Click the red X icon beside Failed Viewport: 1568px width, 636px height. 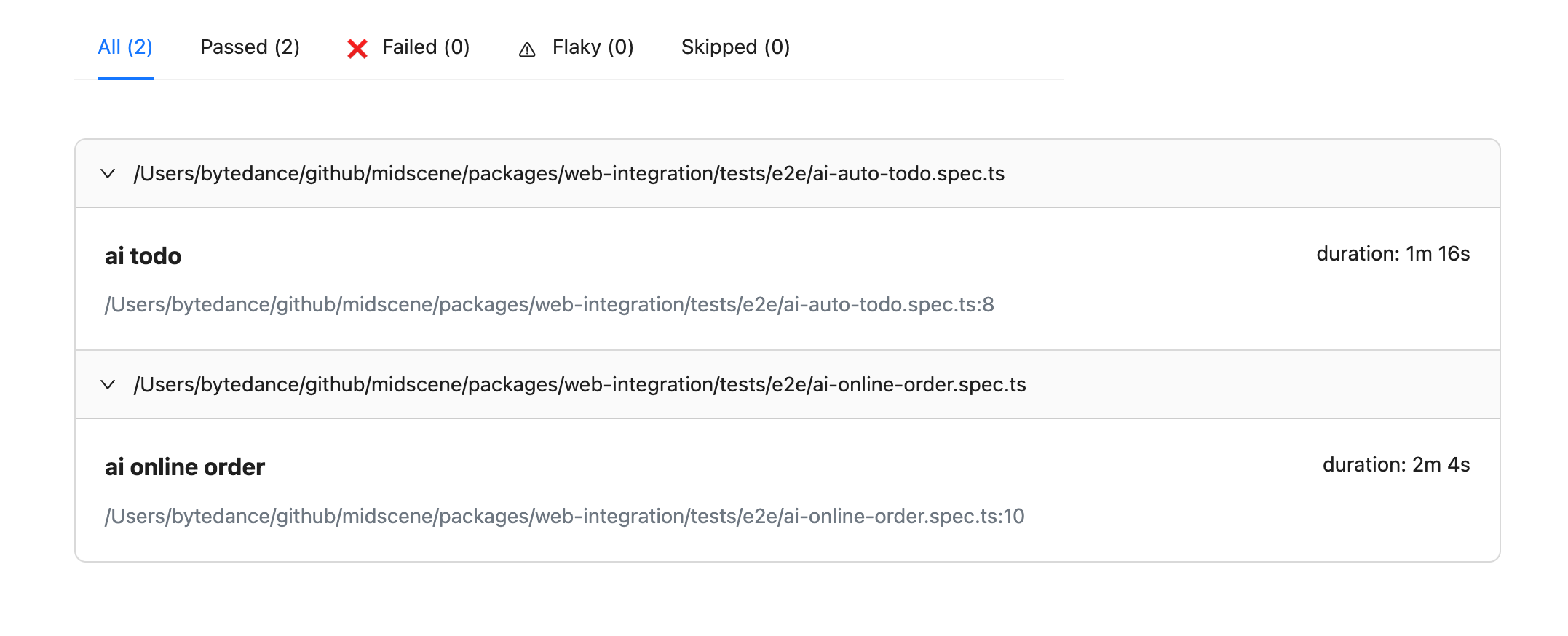(357, 49)
